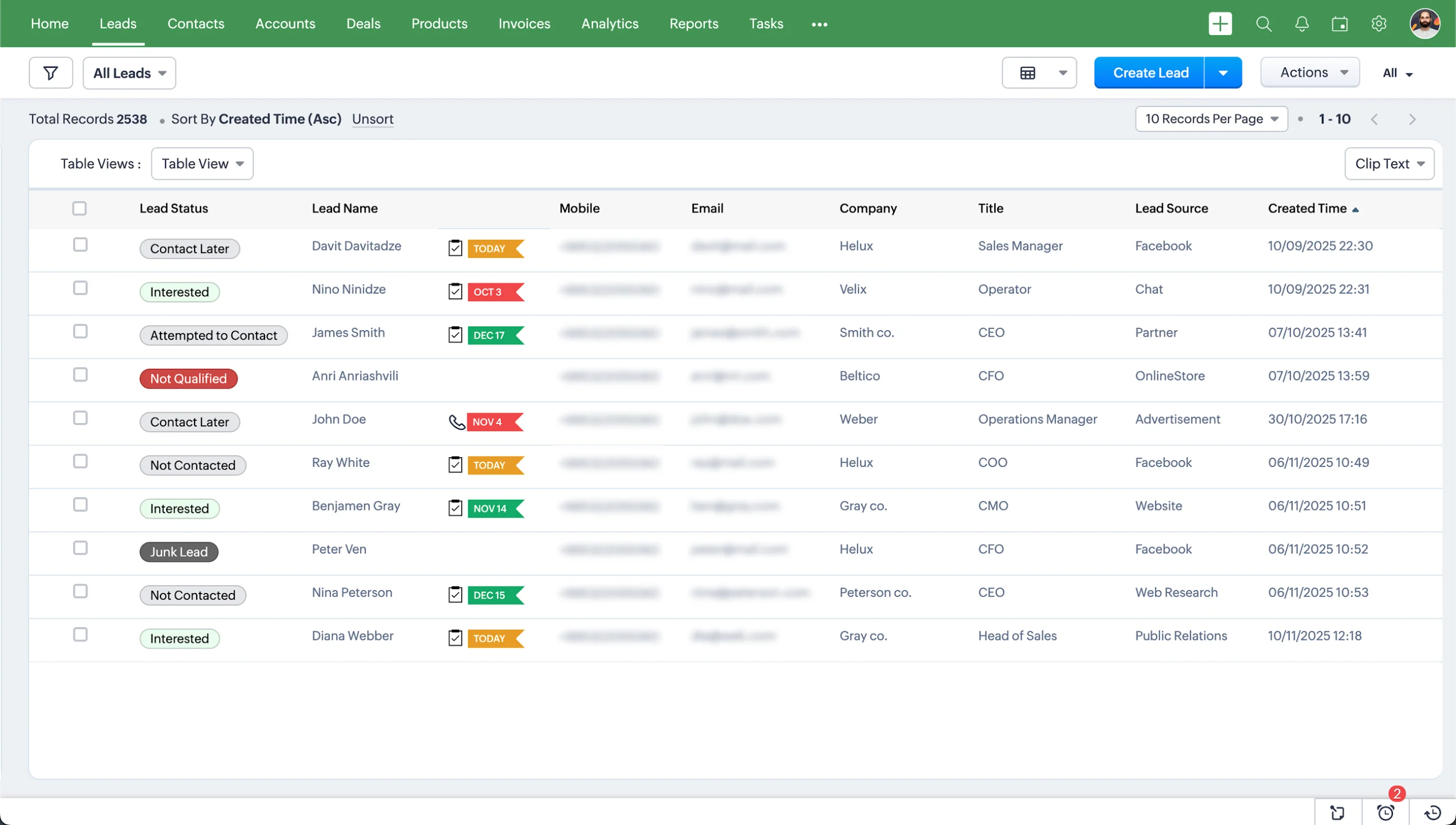Screen dimensions: 1456x825
Task: Select the Davit Davitadze row checkbox
Action: 80,245
